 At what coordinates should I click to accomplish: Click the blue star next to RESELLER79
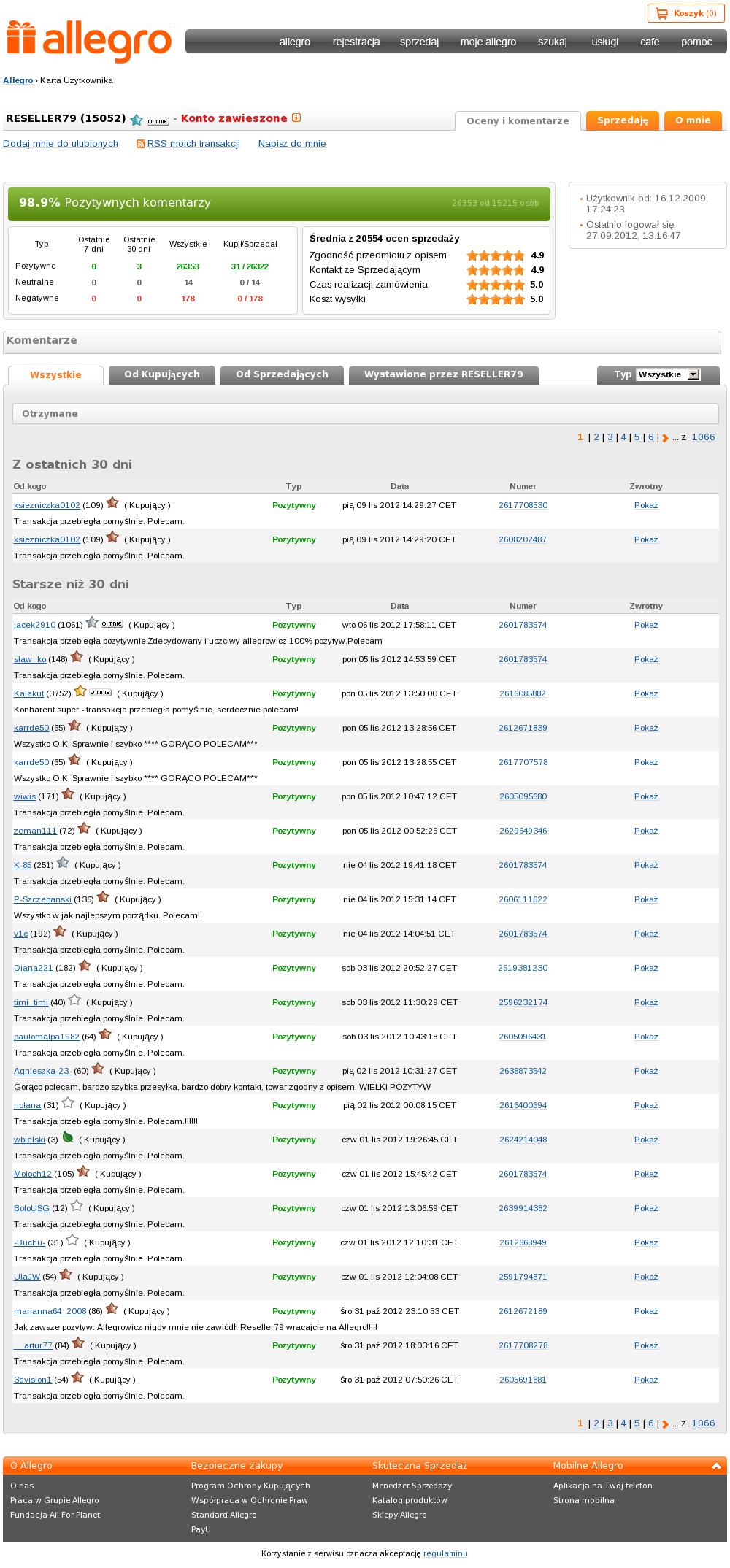coord(137,120)
